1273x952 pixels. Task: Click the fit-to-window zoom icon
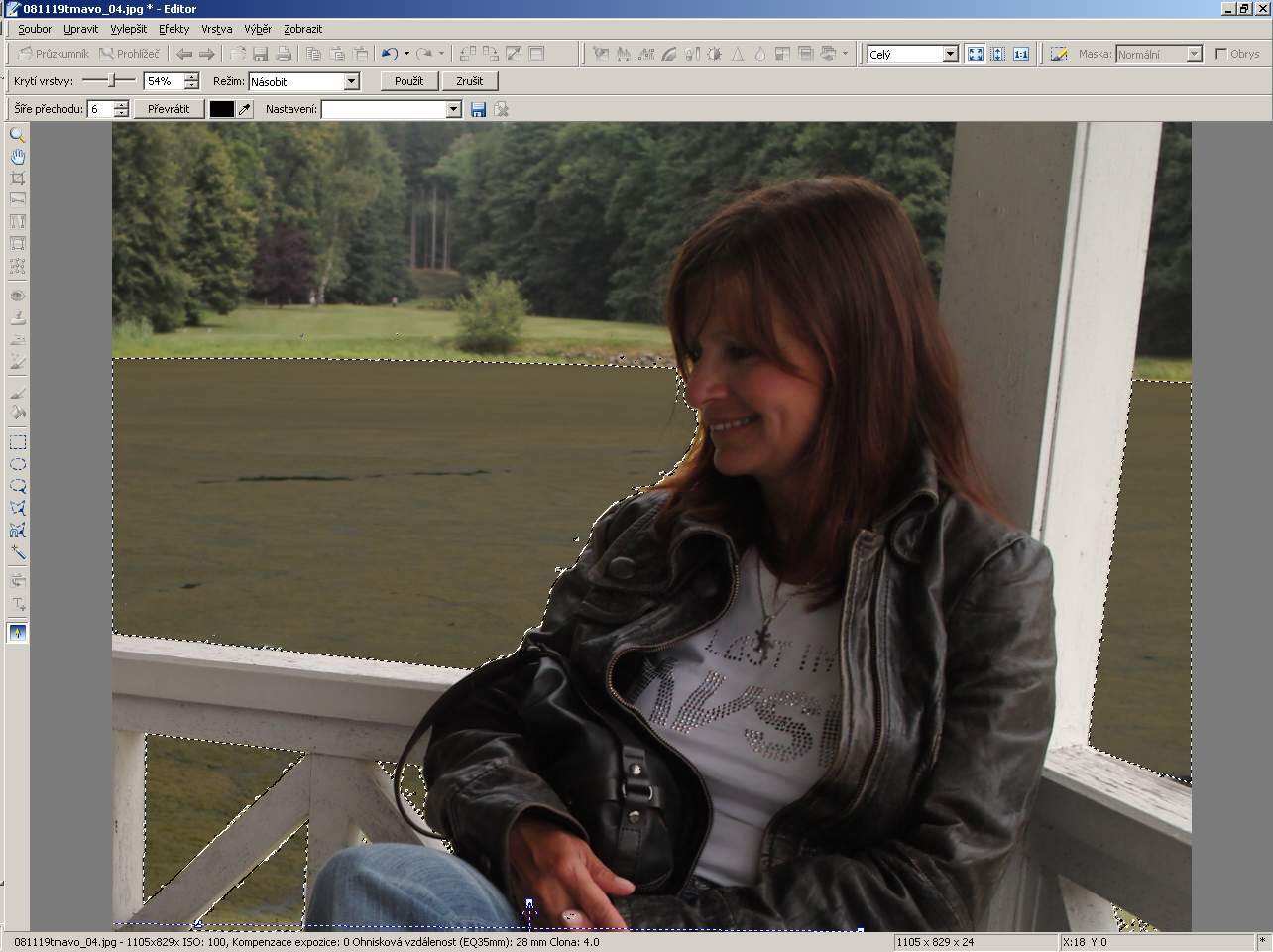pos(975,54)
